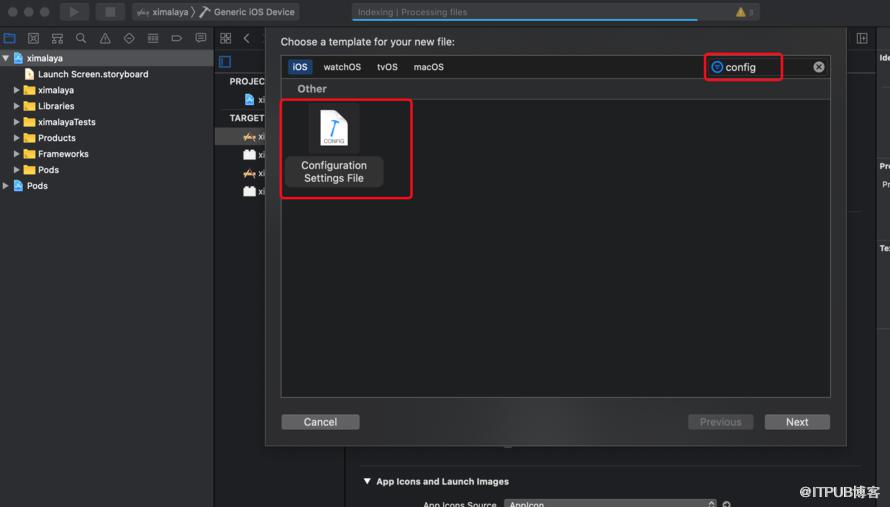Click the Indexing activity status bar
This screenshot has width=890, height=507.
555,12
